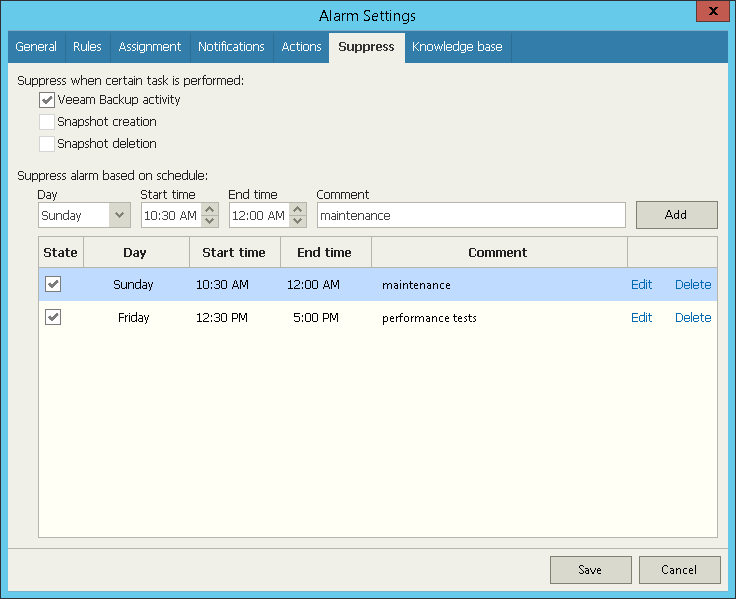Click the State column header

point(61,253)
